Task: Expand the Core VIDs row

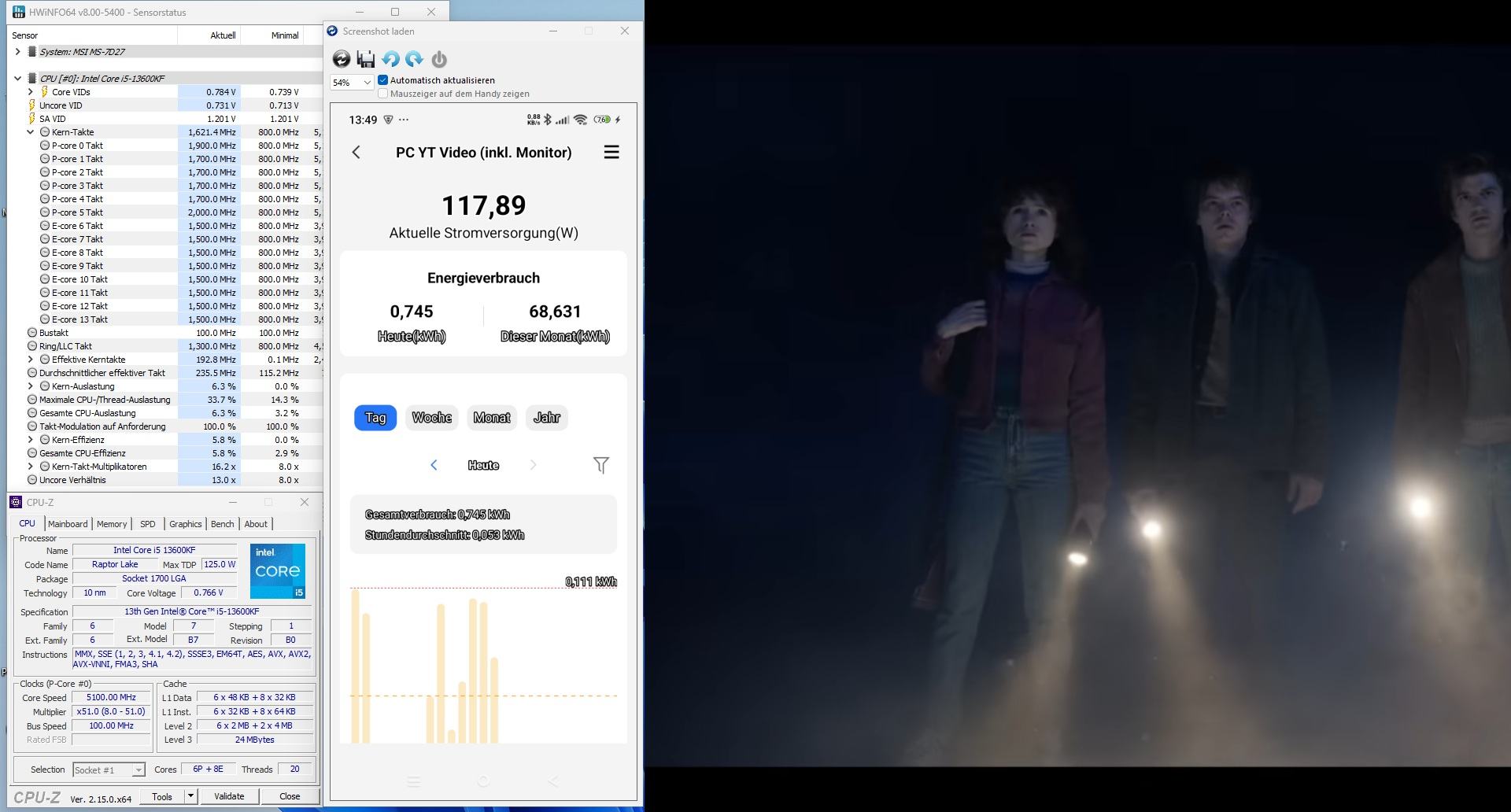Action: [x=31, y=92]
